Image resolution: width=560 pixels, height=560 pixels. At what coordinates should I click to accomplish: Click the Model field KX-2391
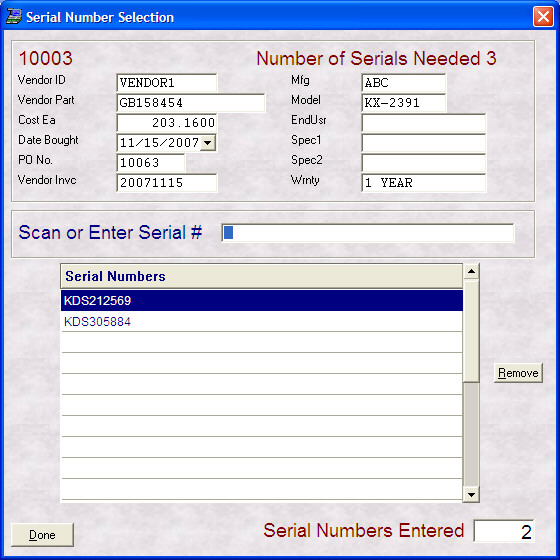click(x=404, y=103)
